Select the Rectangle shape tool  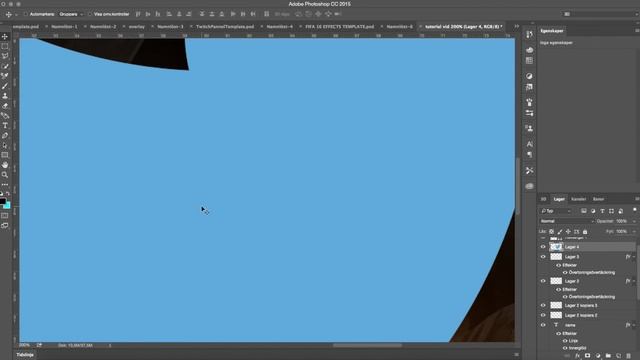coord(5,155)
